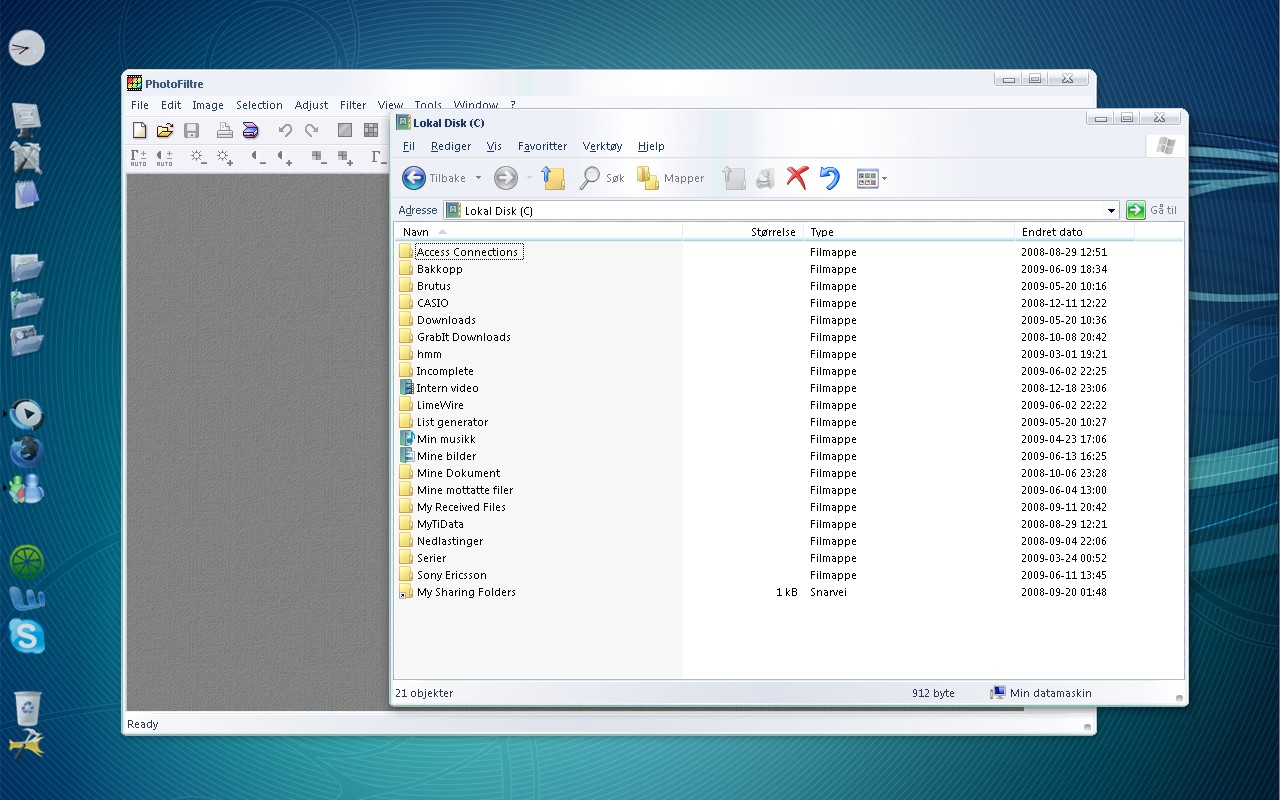
Task: Open the Favoritter menu
Action: pos(542,146)
